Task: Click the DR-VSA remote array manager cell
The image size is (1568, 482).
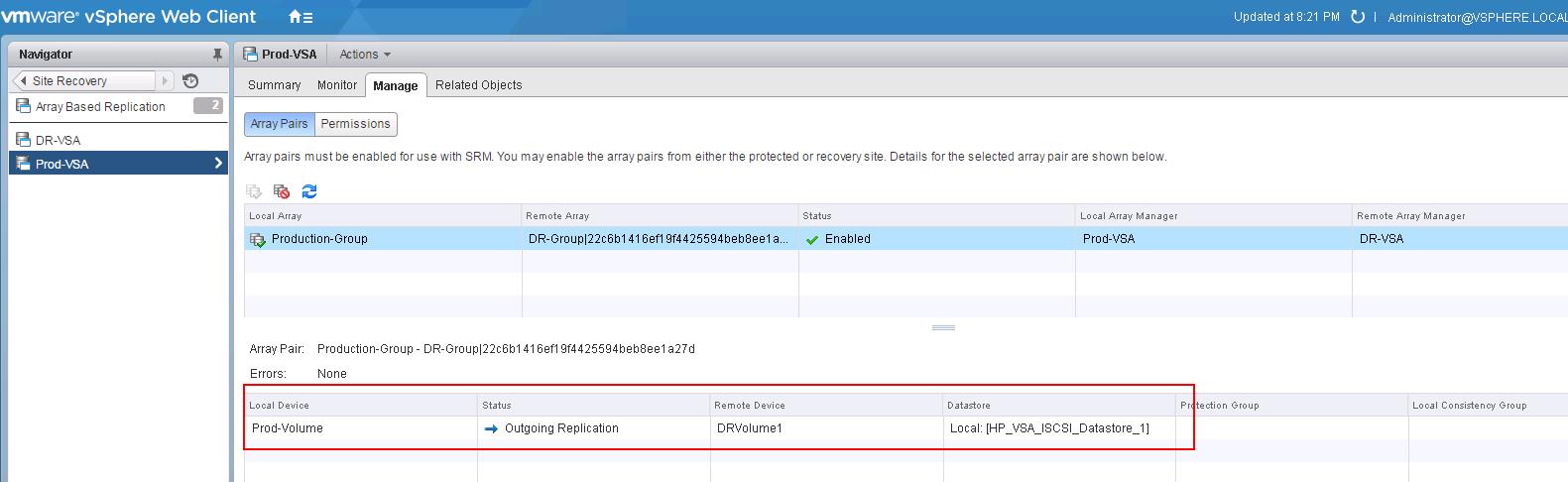Action: (1460, 239)
